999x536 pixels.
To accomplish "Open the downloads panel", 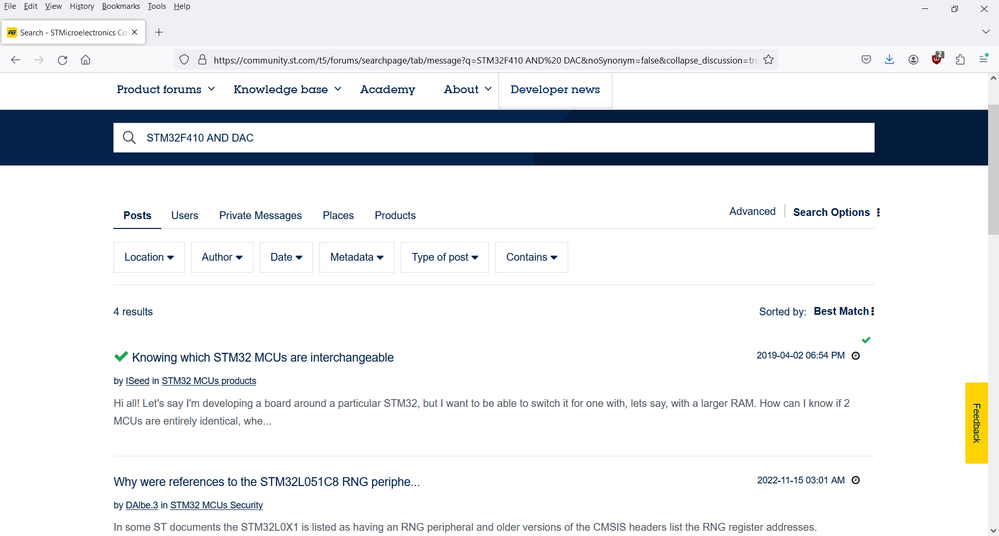I will [x=889, y=60].
